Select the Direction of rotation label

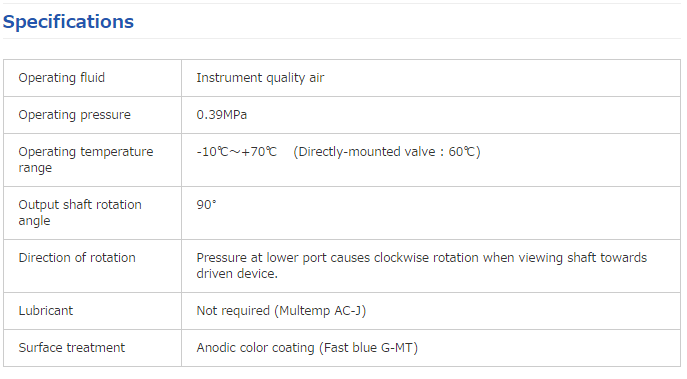point(77,258)
